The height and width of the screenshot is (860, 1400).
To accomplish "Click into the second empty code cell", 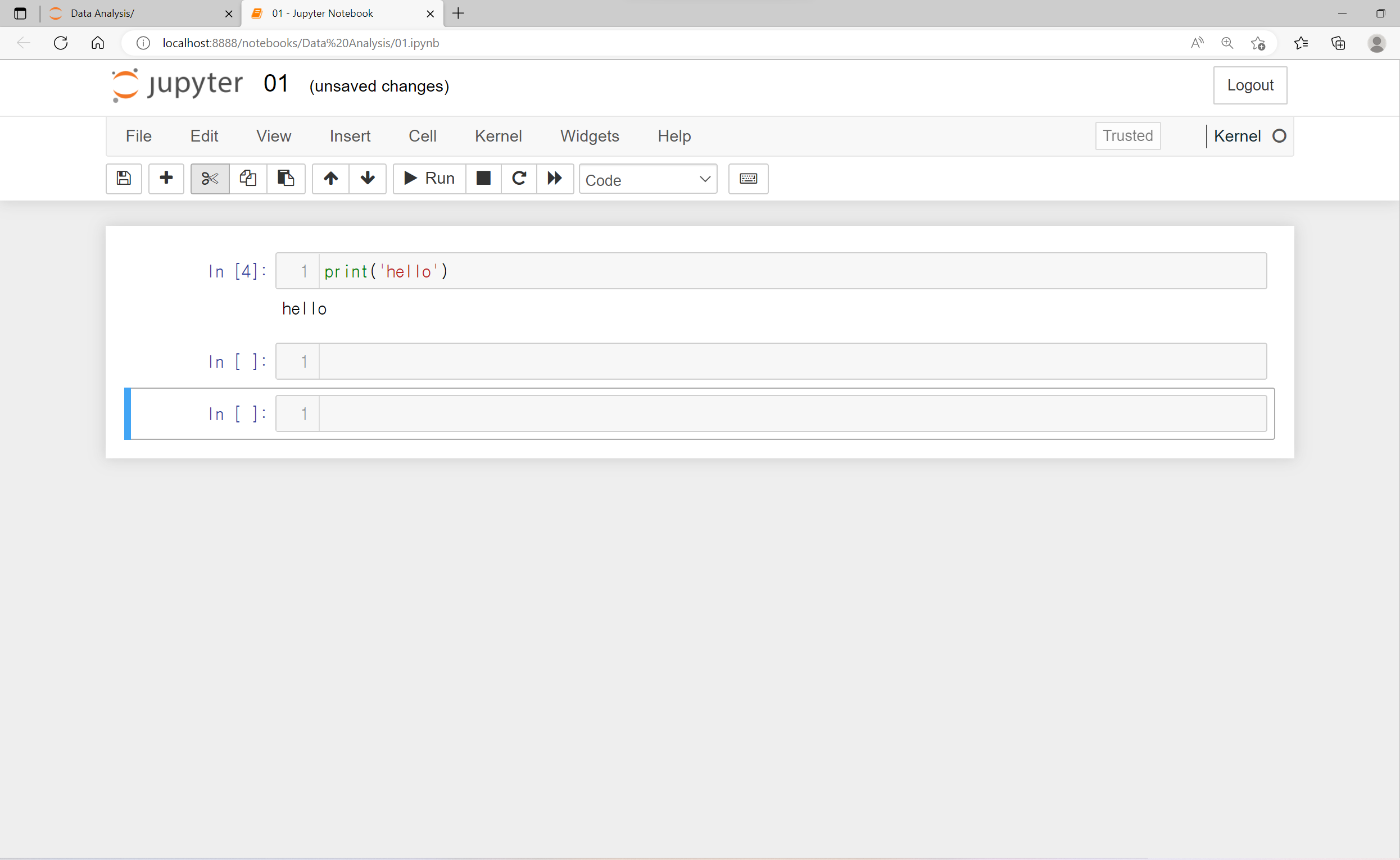I will pyautogui.click(x=791, y=413).
